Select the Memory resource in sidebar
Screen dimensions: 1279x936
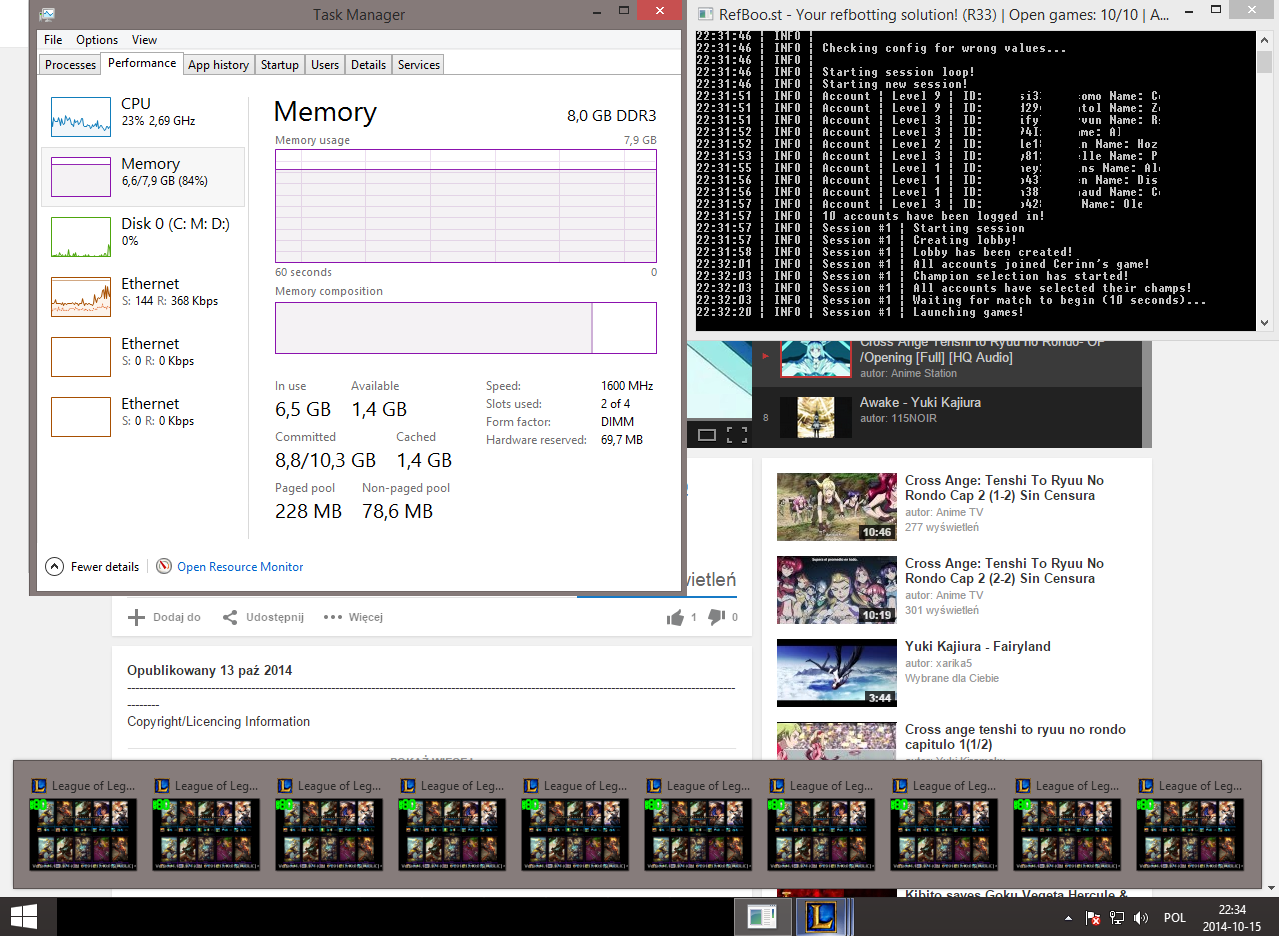click(x=143, y=177)
